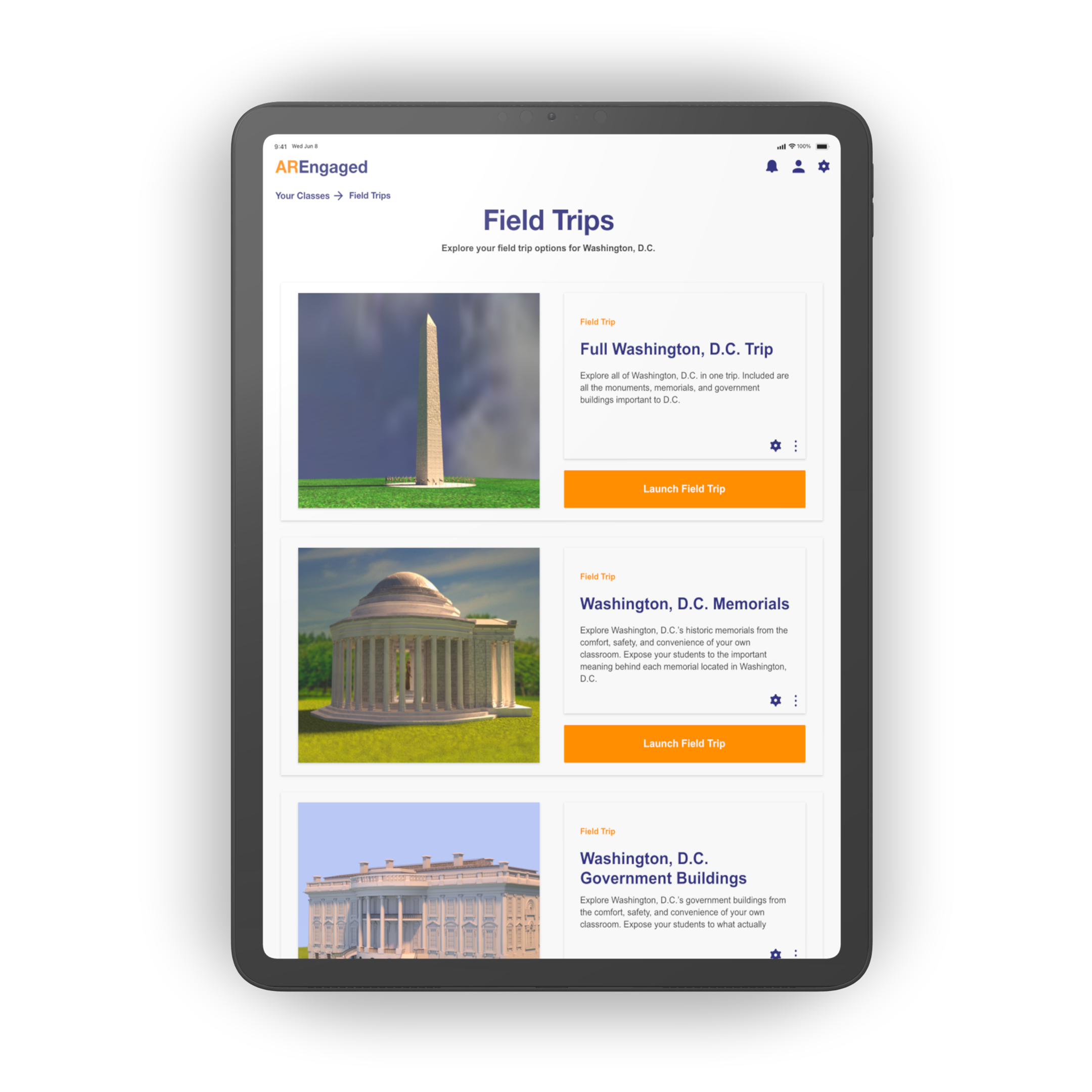Click the settings gear on Washington D.C. Memorials

[776, 700]
